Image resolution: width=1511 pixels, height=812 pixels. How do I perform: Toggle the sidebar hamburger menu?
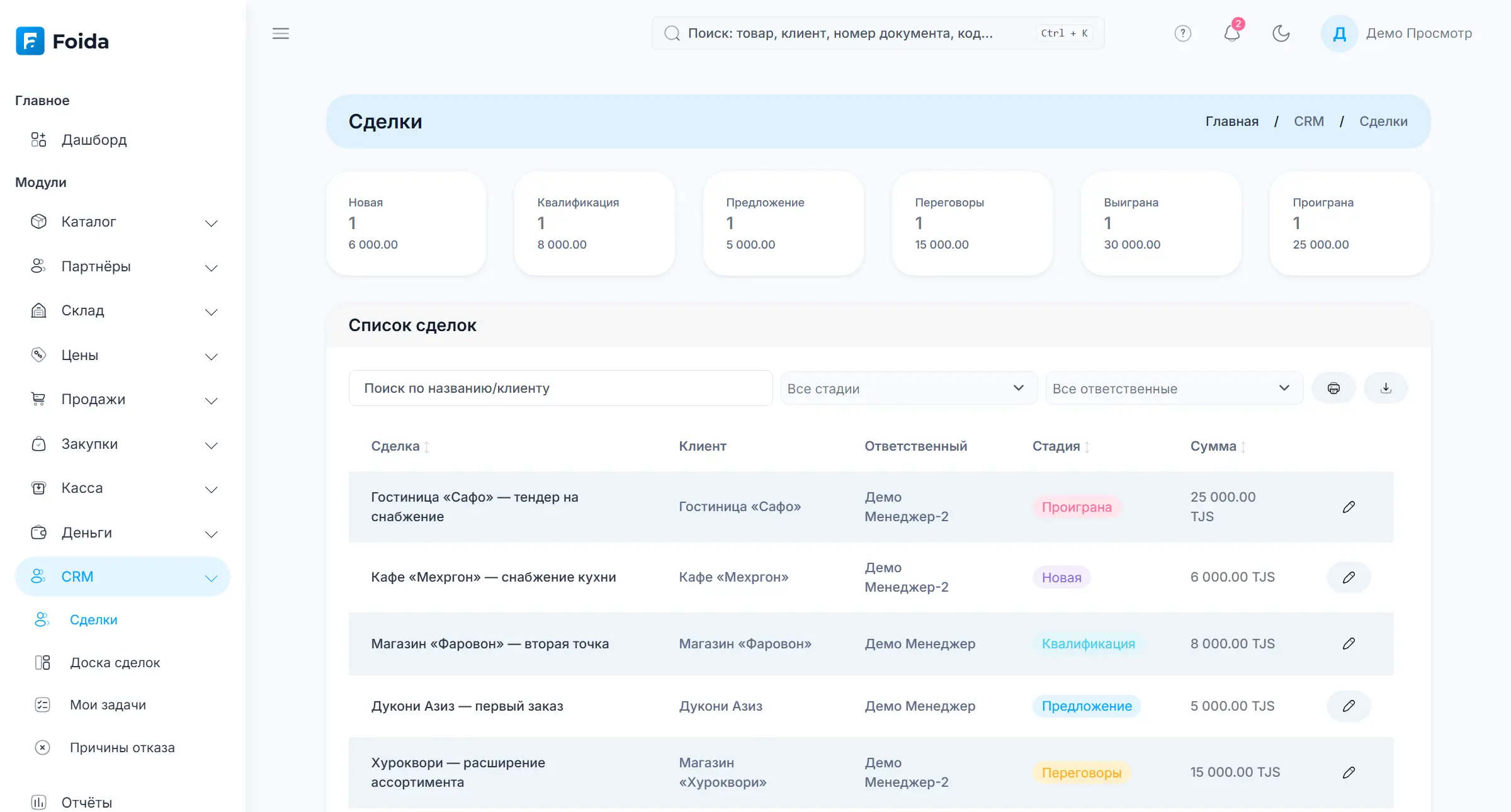coord(281,33)
